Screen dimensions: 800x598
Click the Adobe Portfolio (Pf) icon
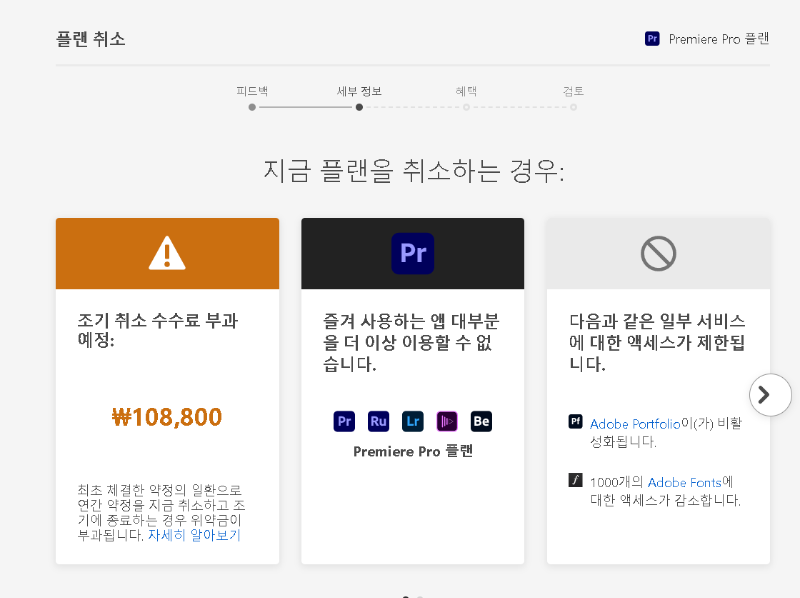click(x=576, y=421)
